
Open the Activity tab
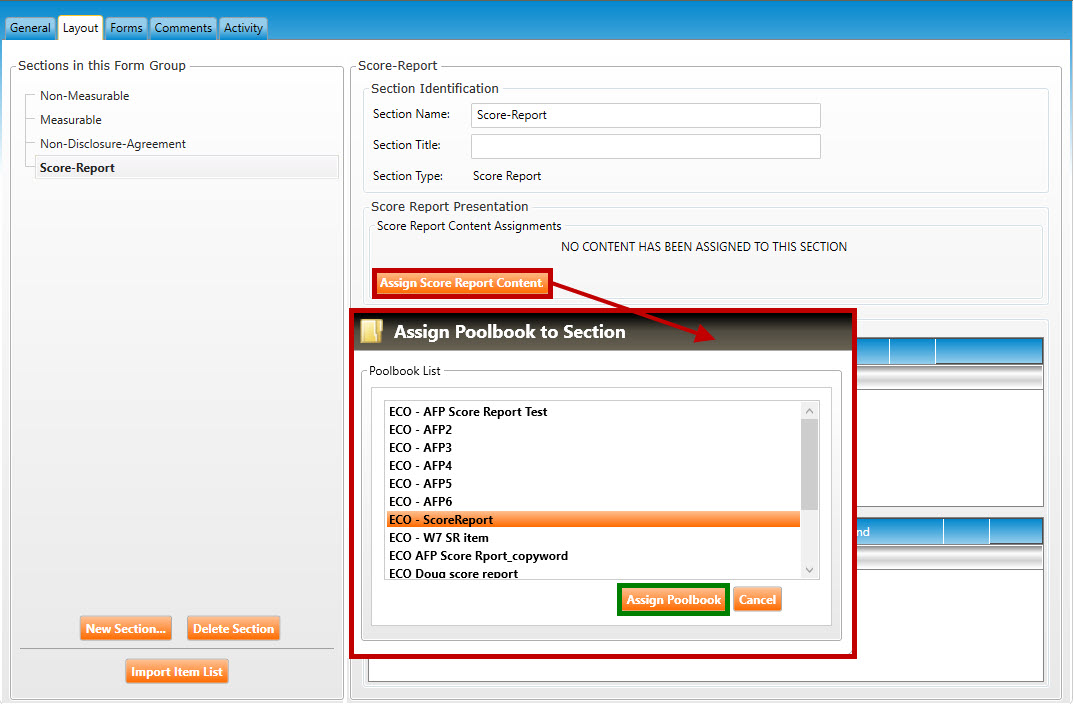click(x=243, y=28)
